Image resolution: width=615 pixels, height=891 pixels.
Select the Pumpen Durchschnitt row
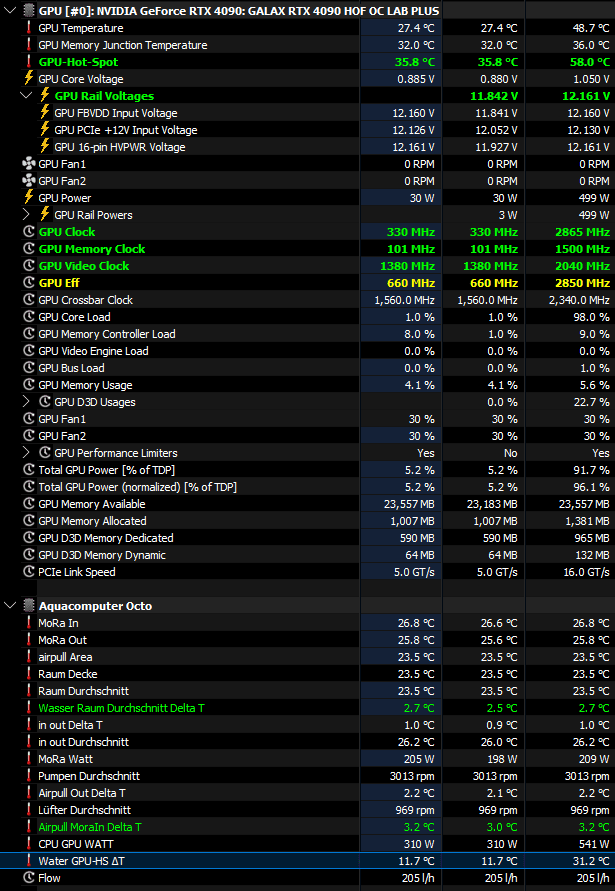click(308, 776)
